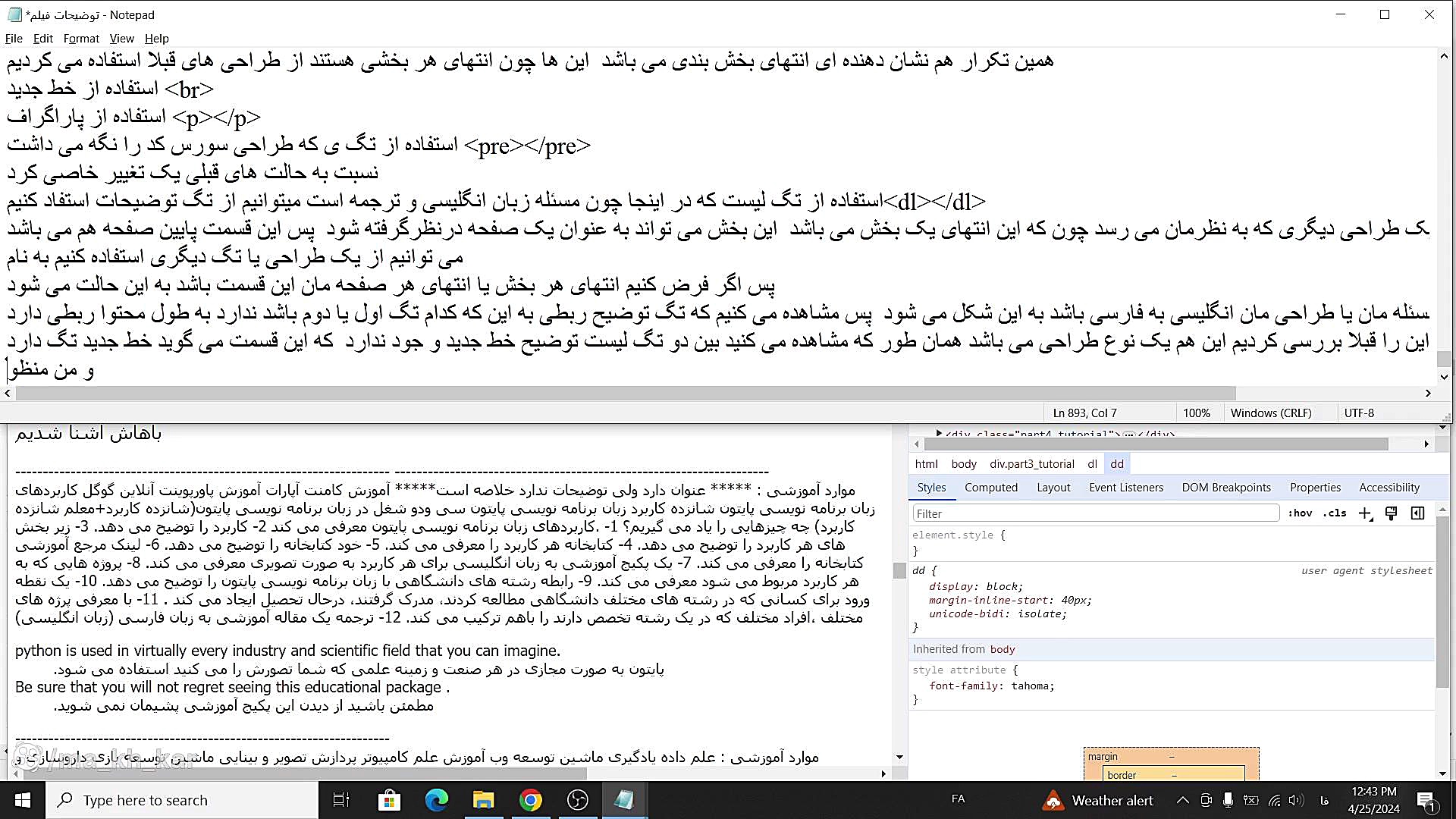The image size is (1456, 819).
Task: Click the Meet Now camera tray icon
Action: click(x=1206, y=800)
